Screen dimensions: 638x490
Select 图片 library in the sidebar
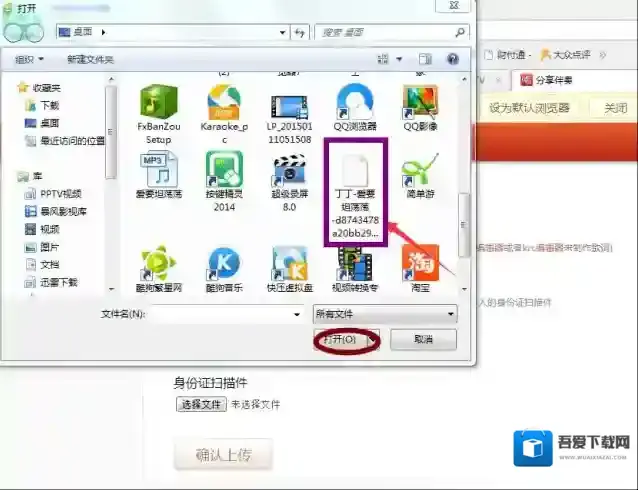pos(49,246)
